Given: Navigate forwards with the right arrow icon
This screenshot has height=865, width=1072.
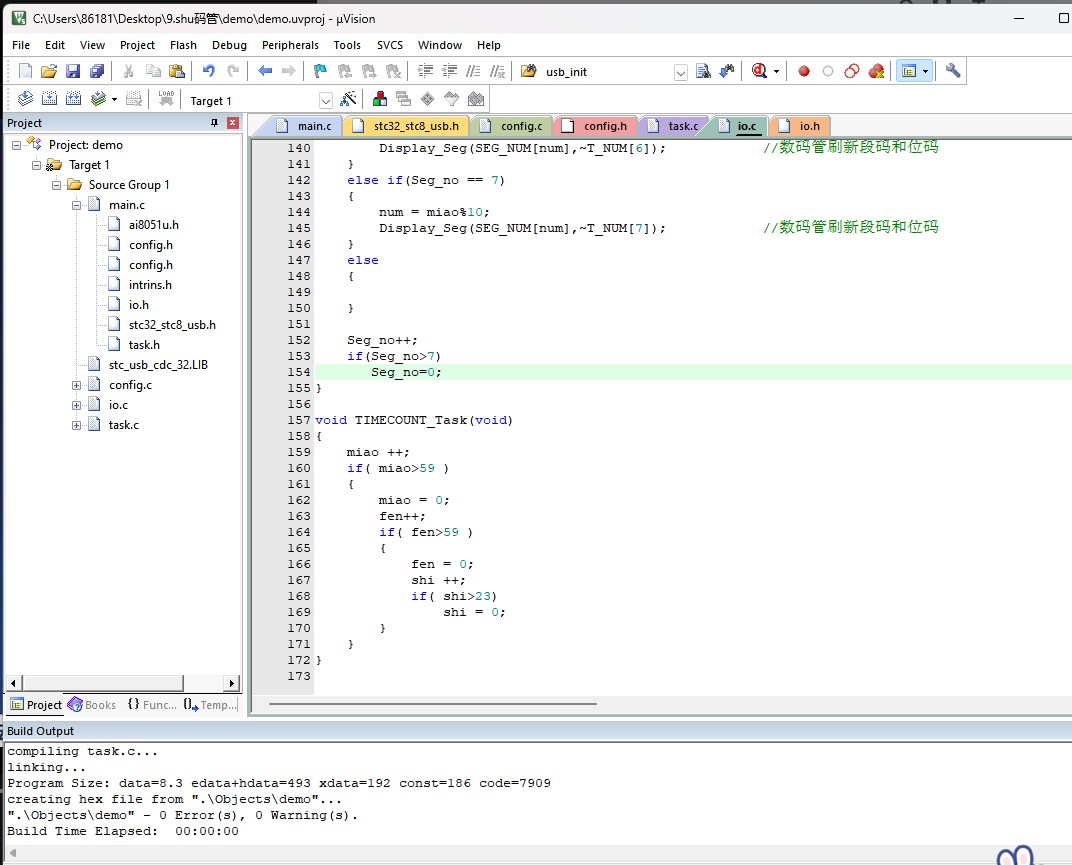Looking at the screenshot, I should tap(289, 71).
